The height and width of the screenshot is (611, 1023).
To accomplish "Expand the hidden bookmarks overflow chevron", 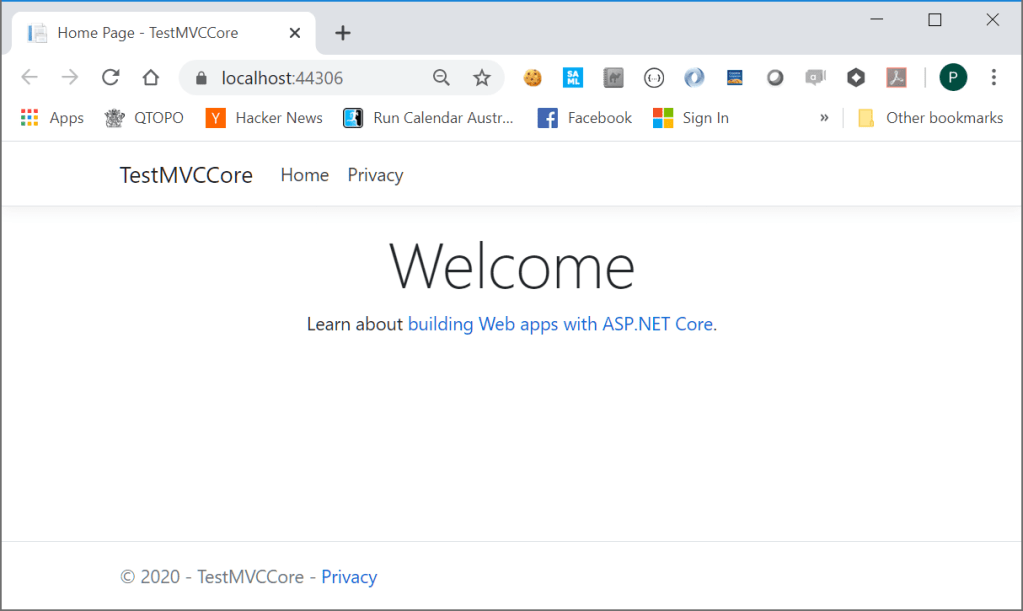I will coord(823,117).
